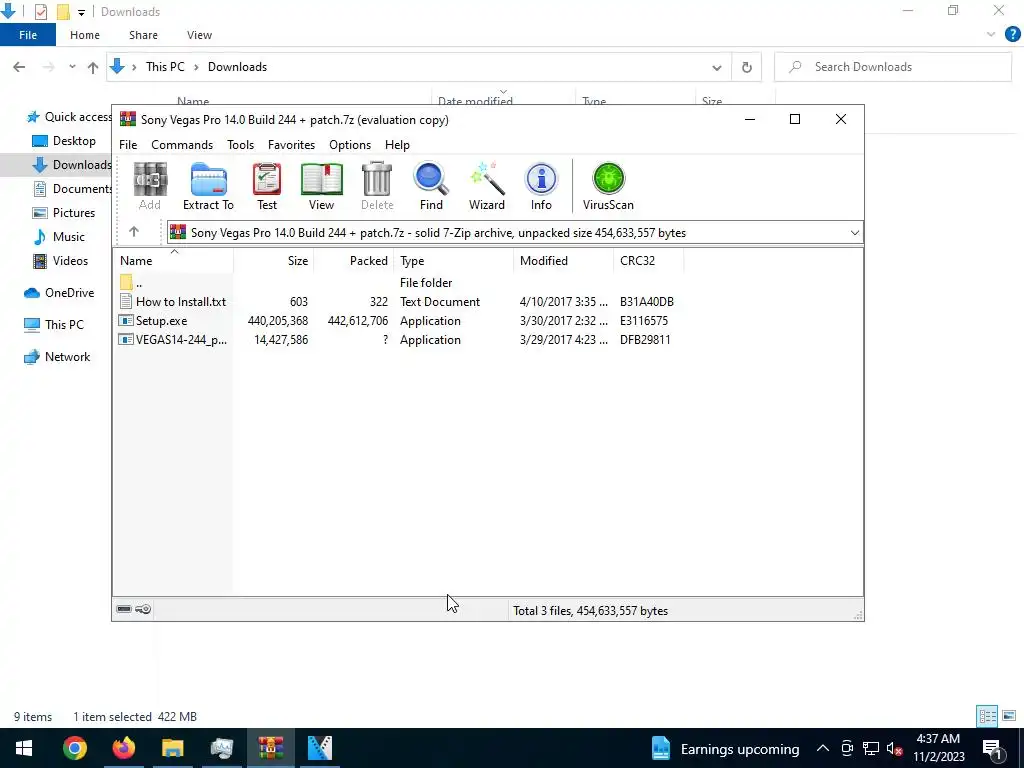Open Explorer help question mark

tap(1012, 34)
